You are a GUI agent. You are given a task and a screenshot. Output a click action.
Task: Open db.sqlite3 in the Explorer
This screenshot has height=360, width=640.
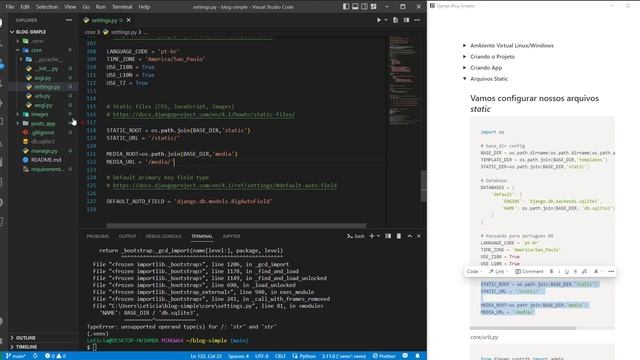point(42,142)
